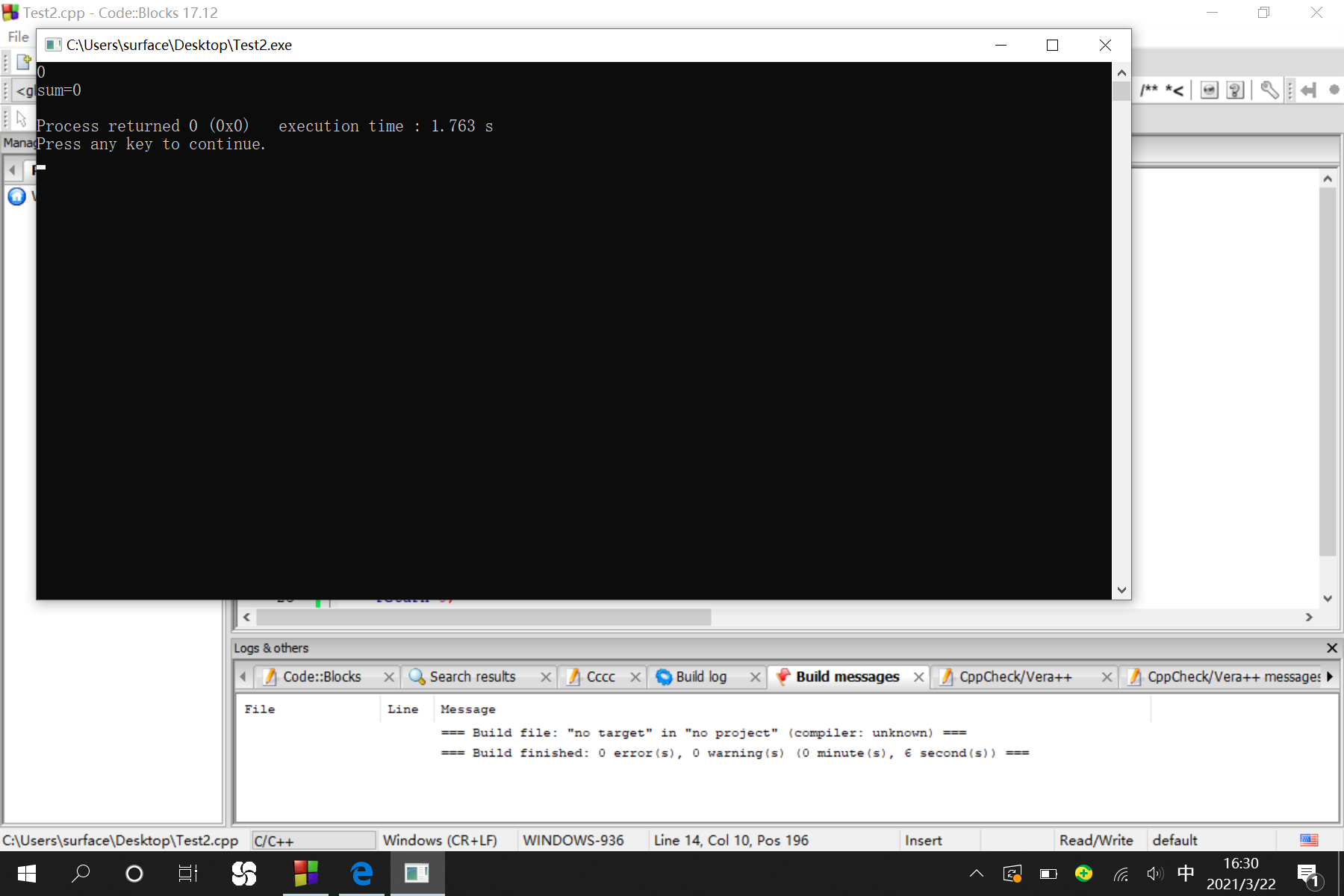The width and height of the screenshot is (1344, 896).
Task: Show hidden system tray icons
Action: (x=977, y=873)
